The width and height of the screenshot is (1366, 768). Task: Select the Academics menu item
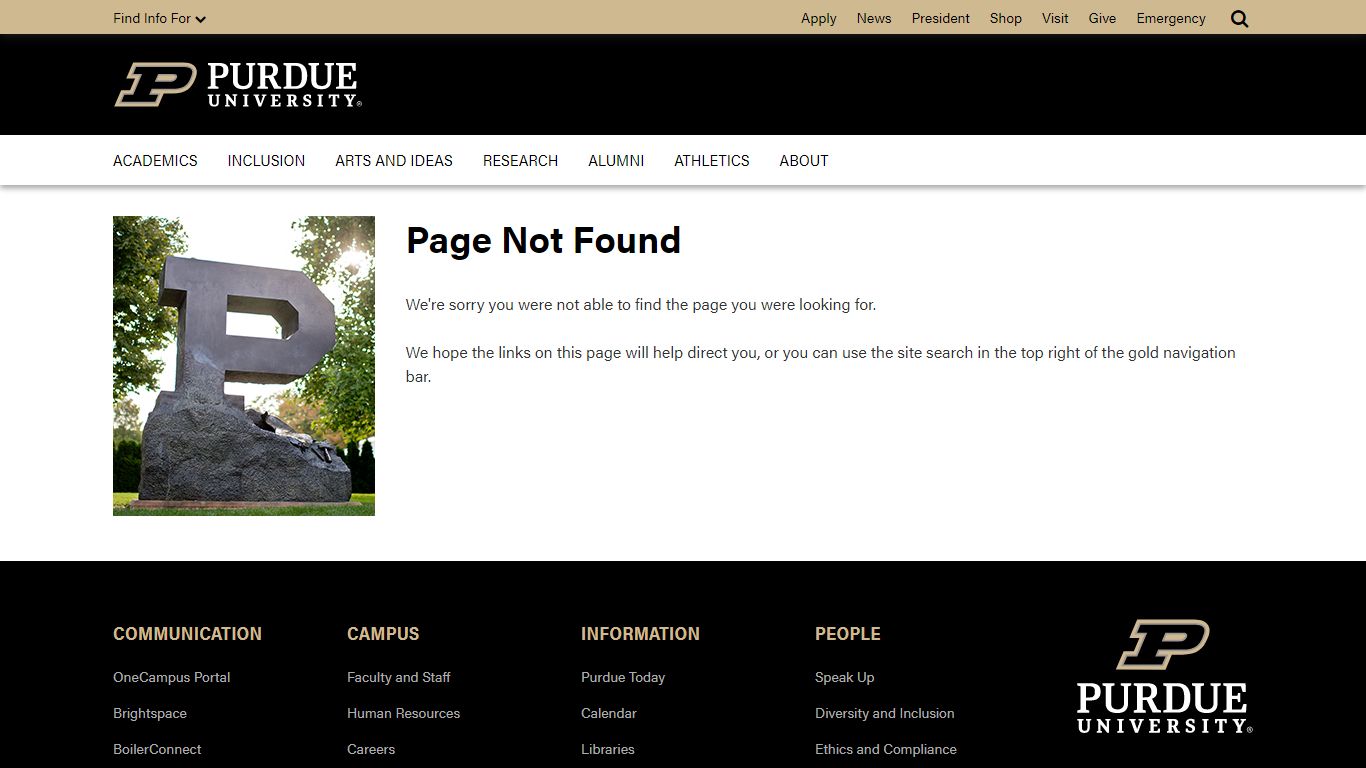[155, 160]
